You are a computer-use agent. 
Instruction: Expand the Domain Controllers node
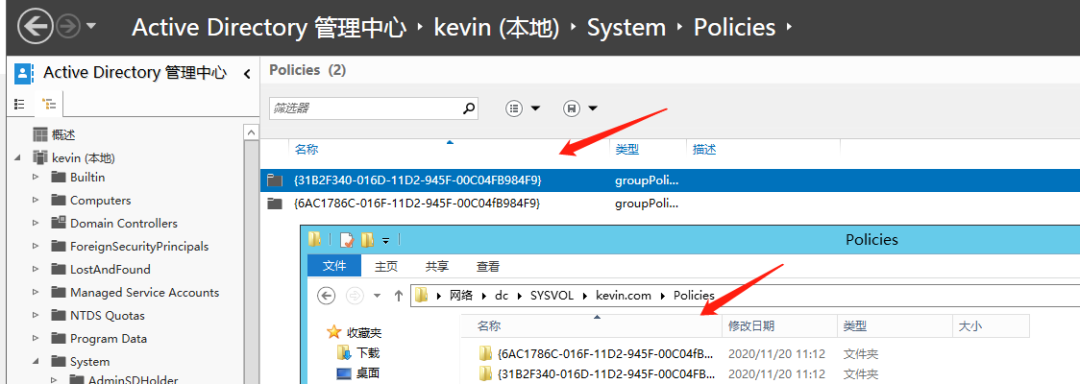(36, 223)
